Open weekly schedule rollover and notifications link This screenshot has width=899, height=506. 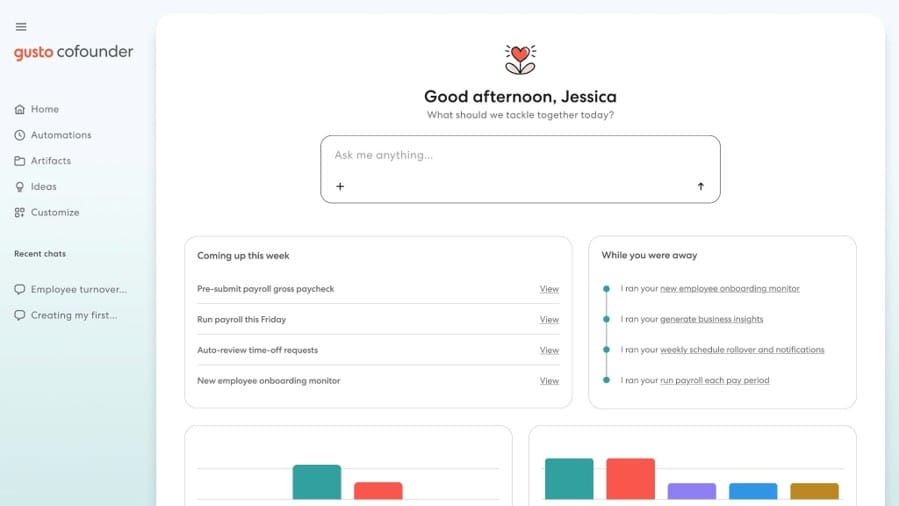coord(742,350)
